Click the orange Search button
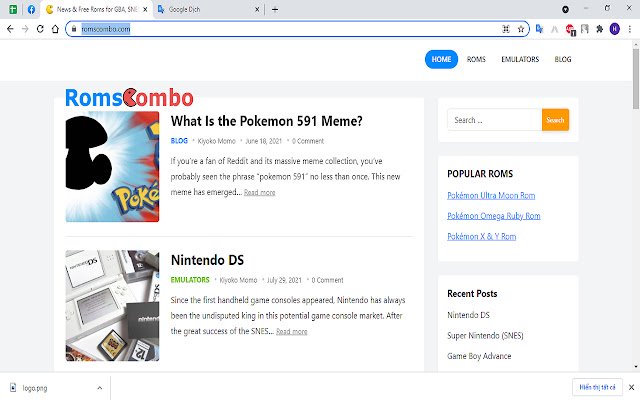 (x=555, y=120)
